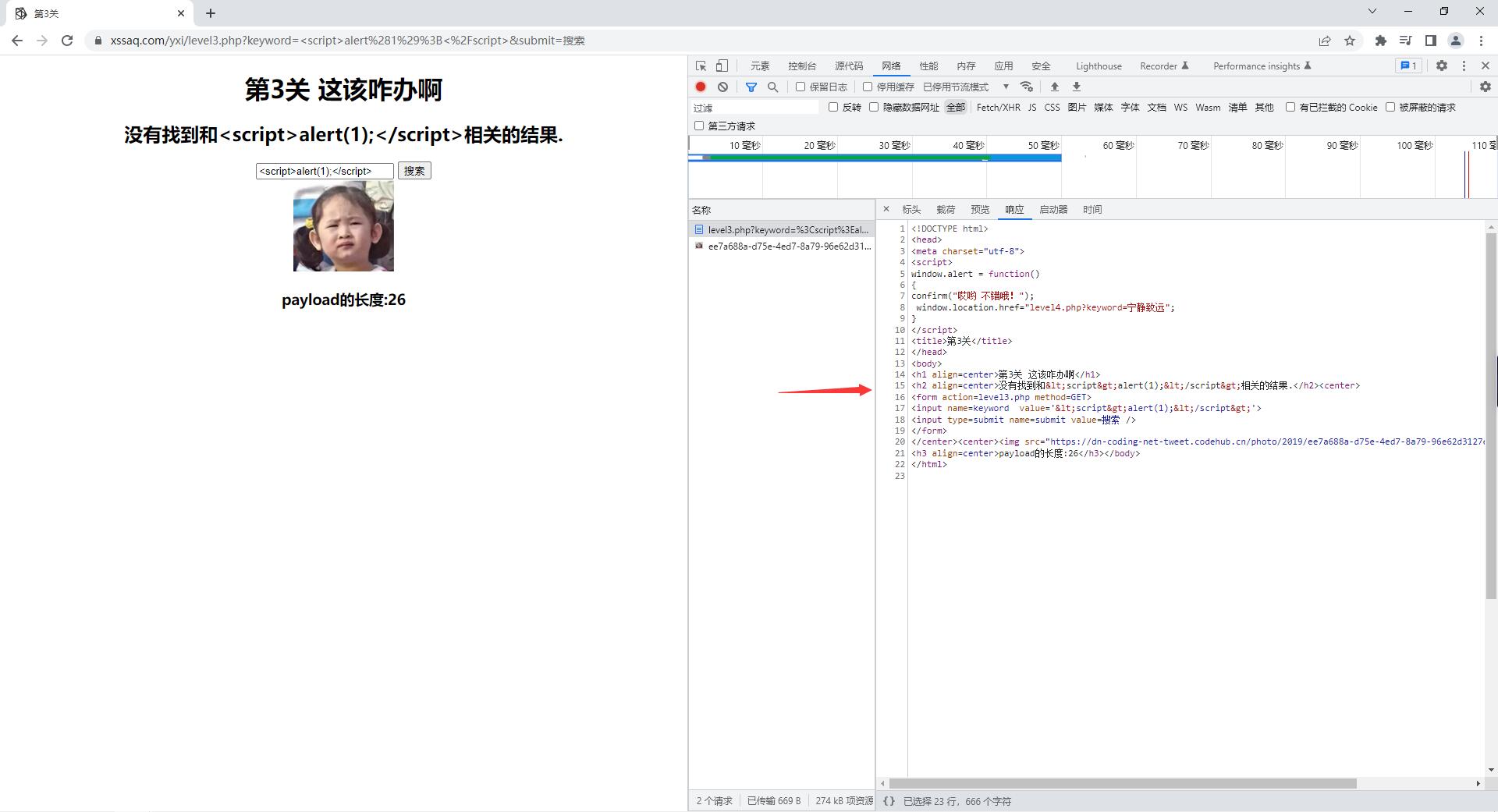Select the level3.php request row
Viewport: 1498px width, 812px height.
pos(782,230)
